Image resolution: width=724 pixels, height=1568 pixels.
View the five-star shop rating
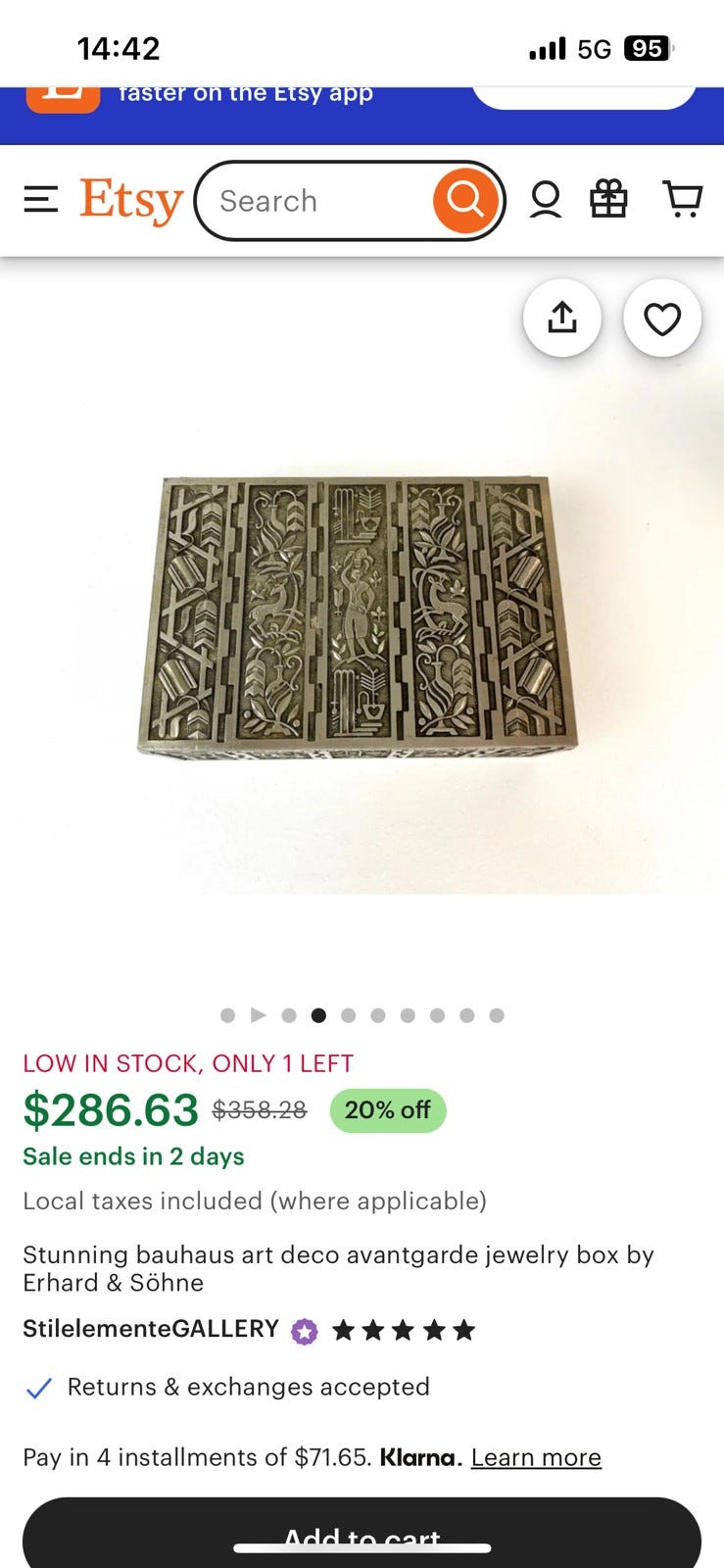point(404,1330)
